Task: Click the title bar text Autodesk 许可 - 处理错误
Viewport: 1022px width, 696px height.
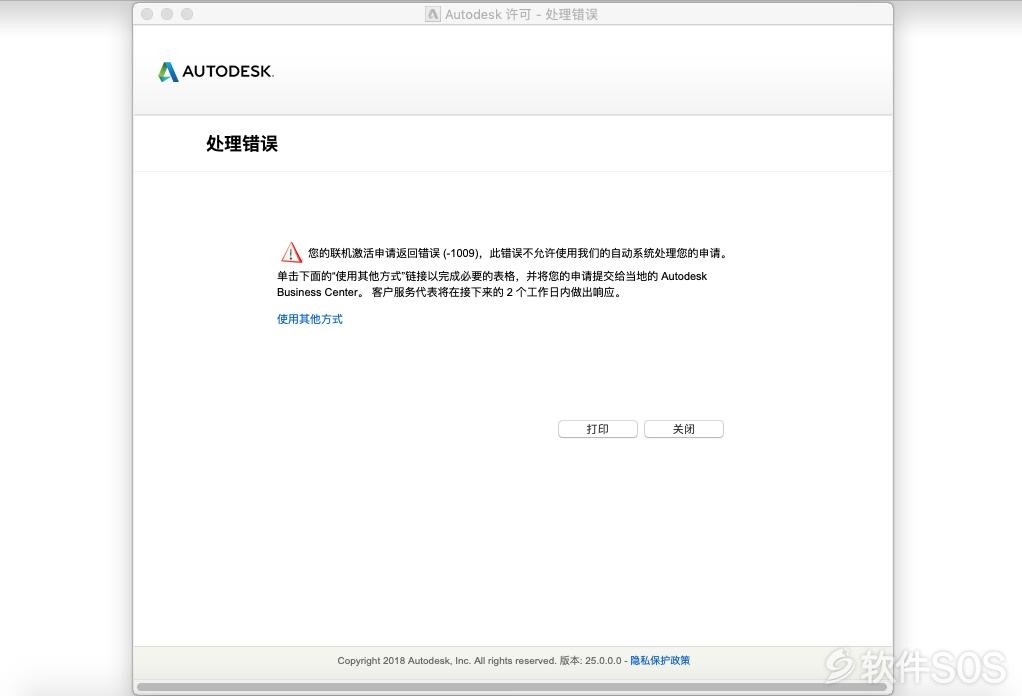Action: click(521, 14)
